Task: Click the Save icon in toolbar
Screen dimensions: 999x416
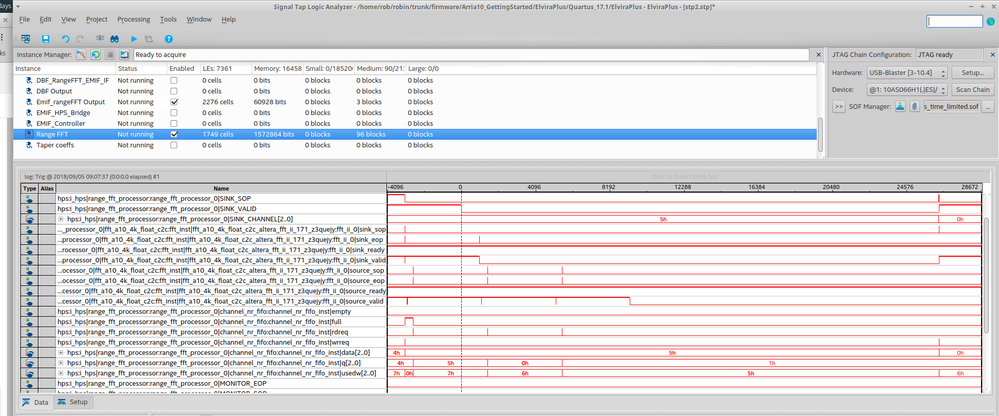Action: (46, 39)
